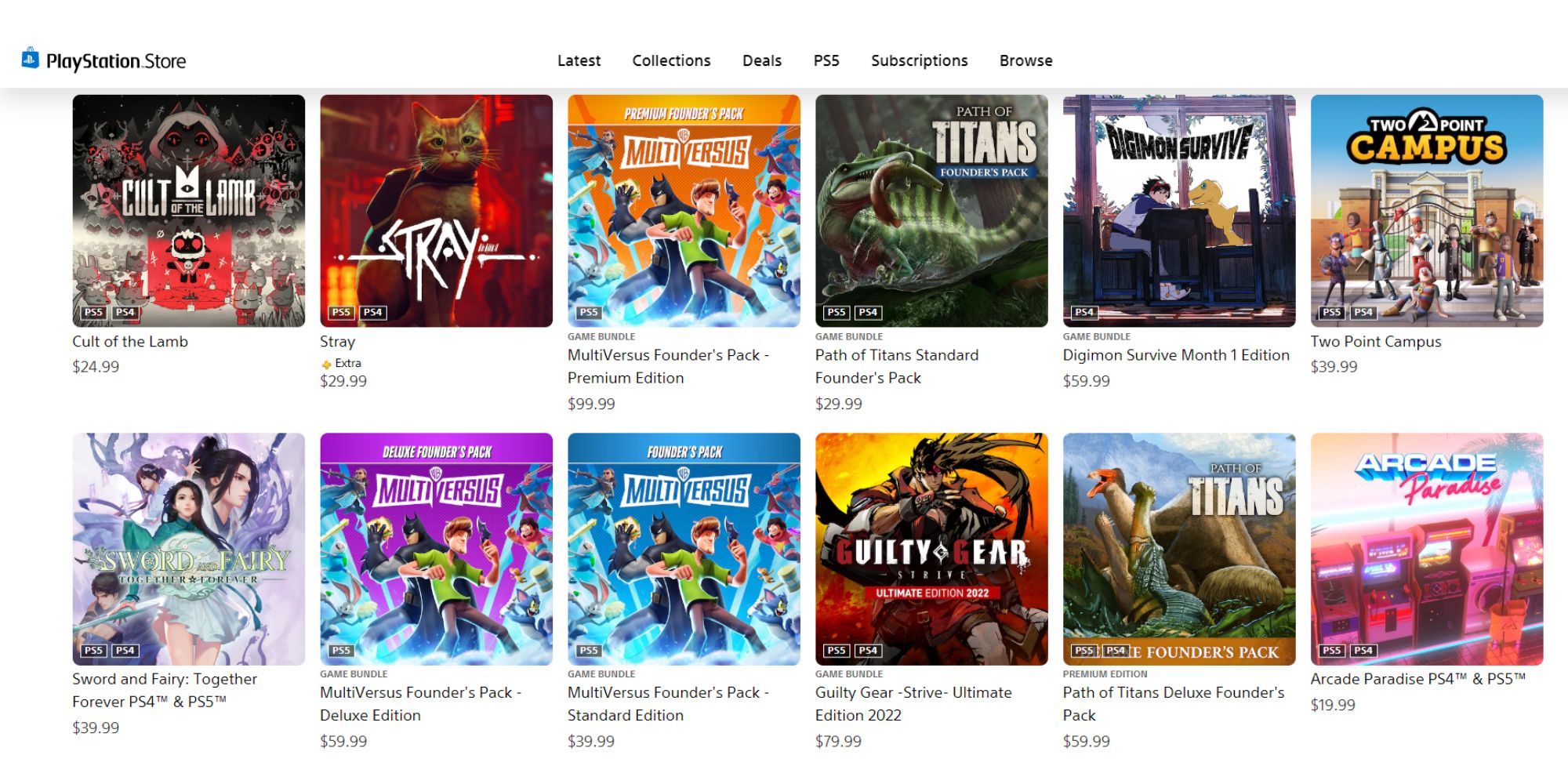Open the Two Point Campus cover art
Viewport: 1568px width, 784px height.
click(1427, 211)
